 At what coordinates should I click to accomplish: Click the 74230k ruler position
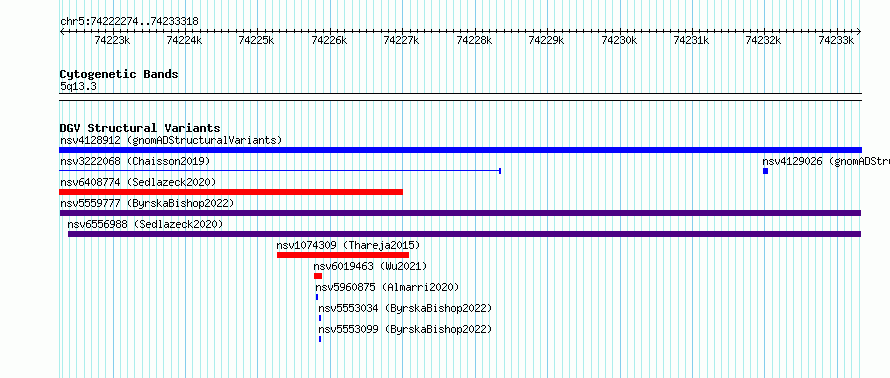[619, 40]
